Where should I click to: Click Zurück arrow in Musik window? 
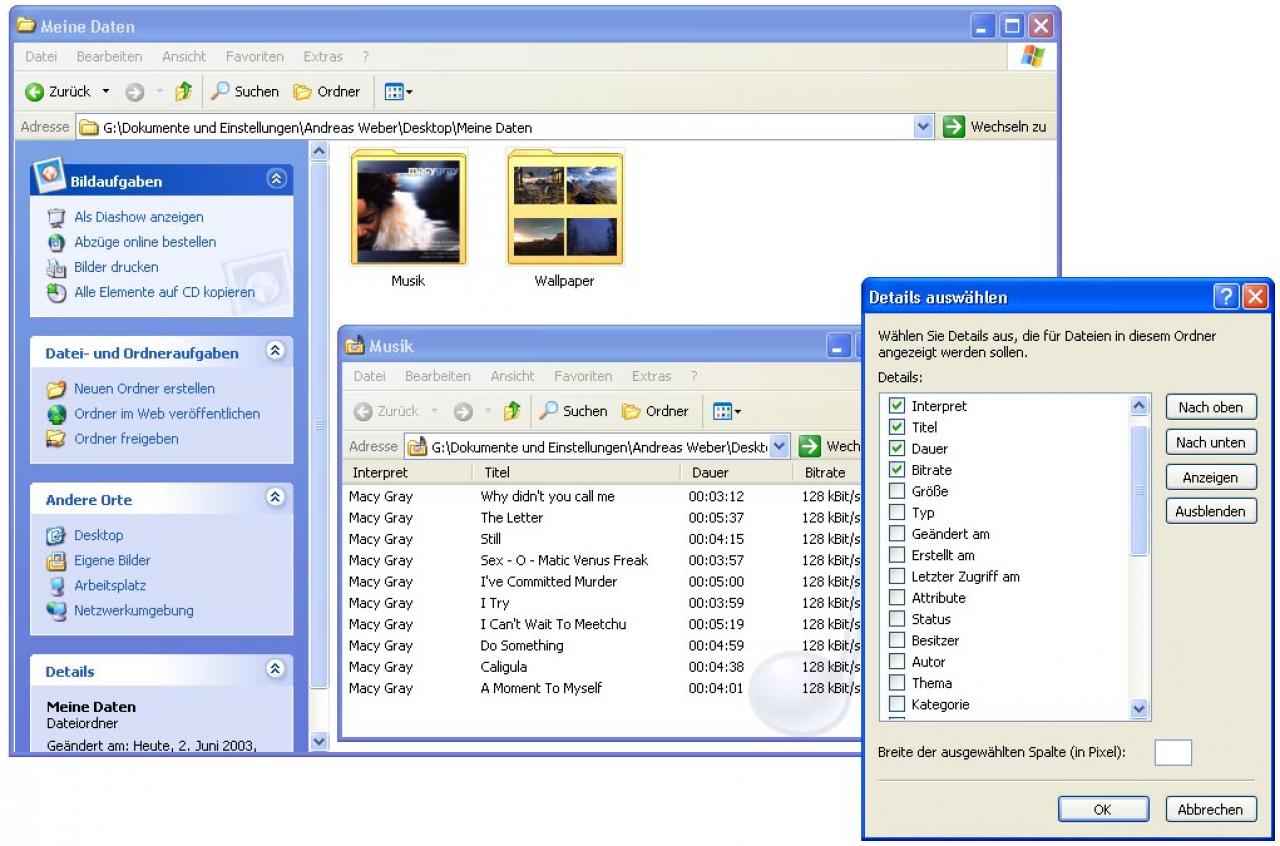click(364, 411)
